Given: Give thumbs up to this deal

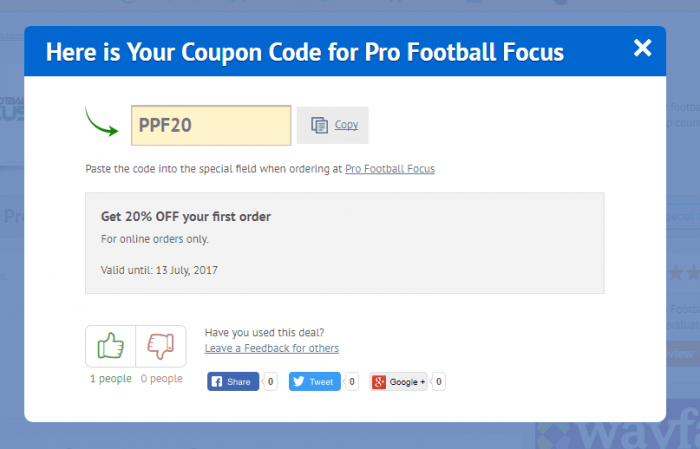Looking at the screenshot, I should [110, 346].
